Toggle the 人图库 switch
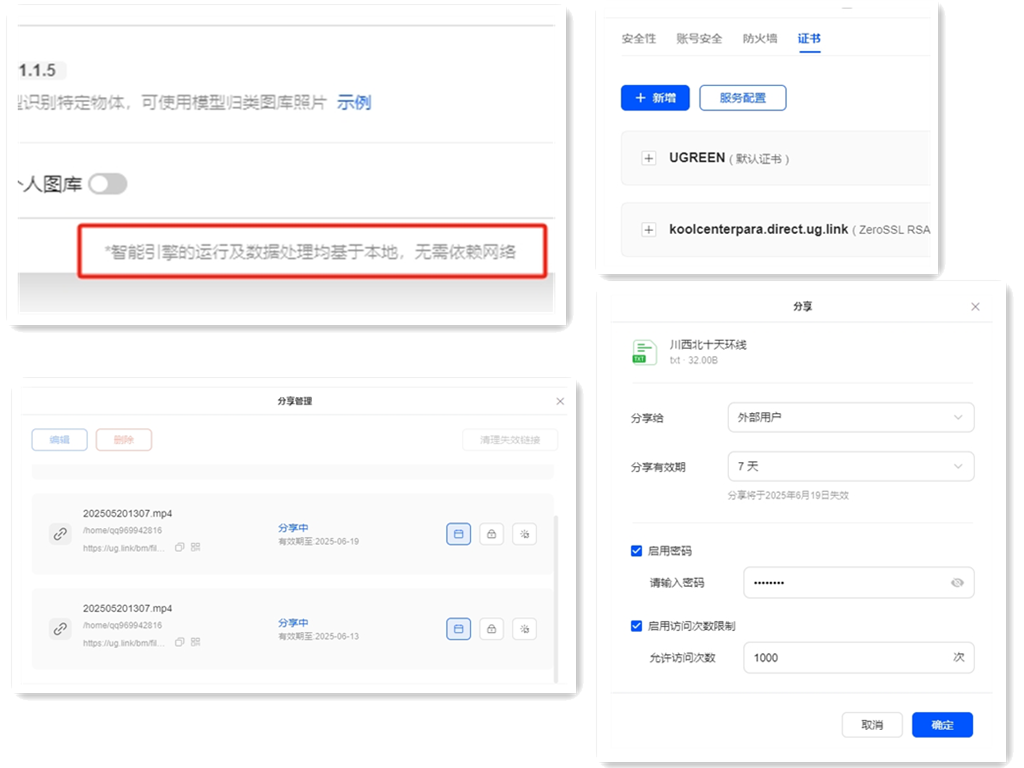Image resolution: width=1024 pixels, height=768 pixels. pyautogui.click(x=107, y=184)
